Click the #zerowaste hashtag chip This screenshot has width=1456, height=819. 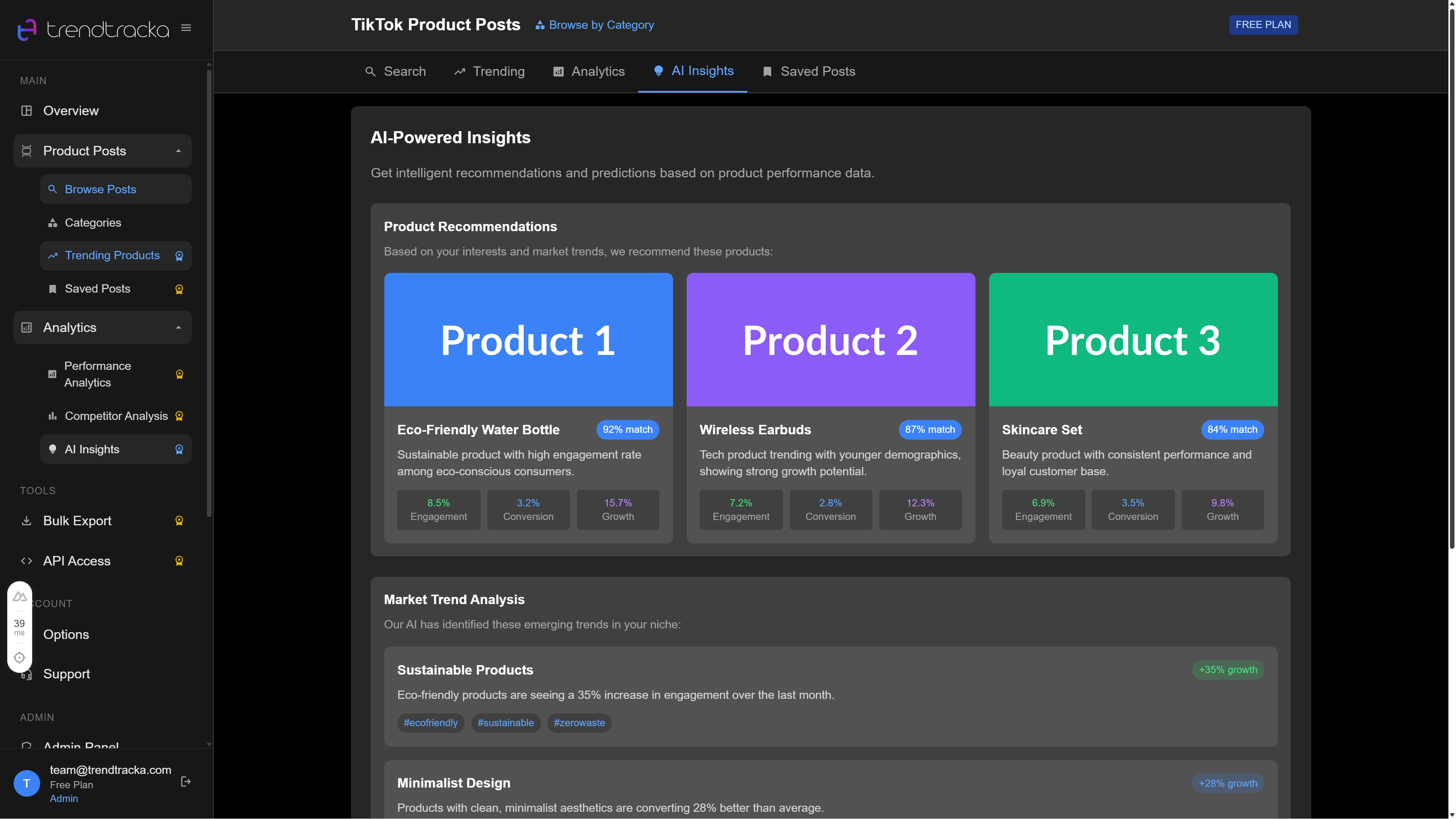579,723
